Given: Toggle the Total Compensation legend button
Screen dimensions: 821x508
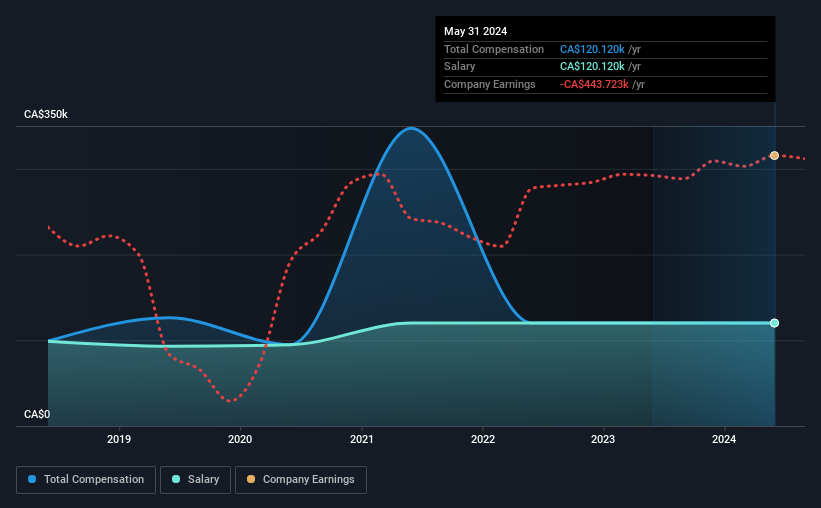Looking at the screenshot, I should (86, 480).
